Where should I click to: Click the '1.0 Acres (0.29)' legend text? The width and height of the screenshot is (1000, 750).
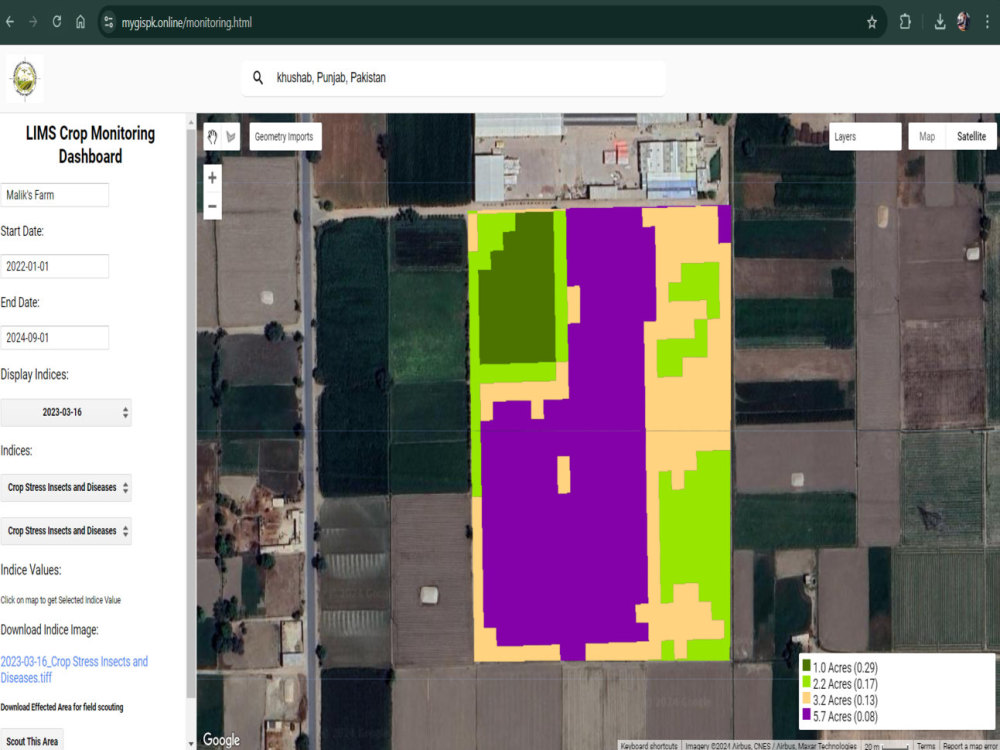(x=845, y=668)
